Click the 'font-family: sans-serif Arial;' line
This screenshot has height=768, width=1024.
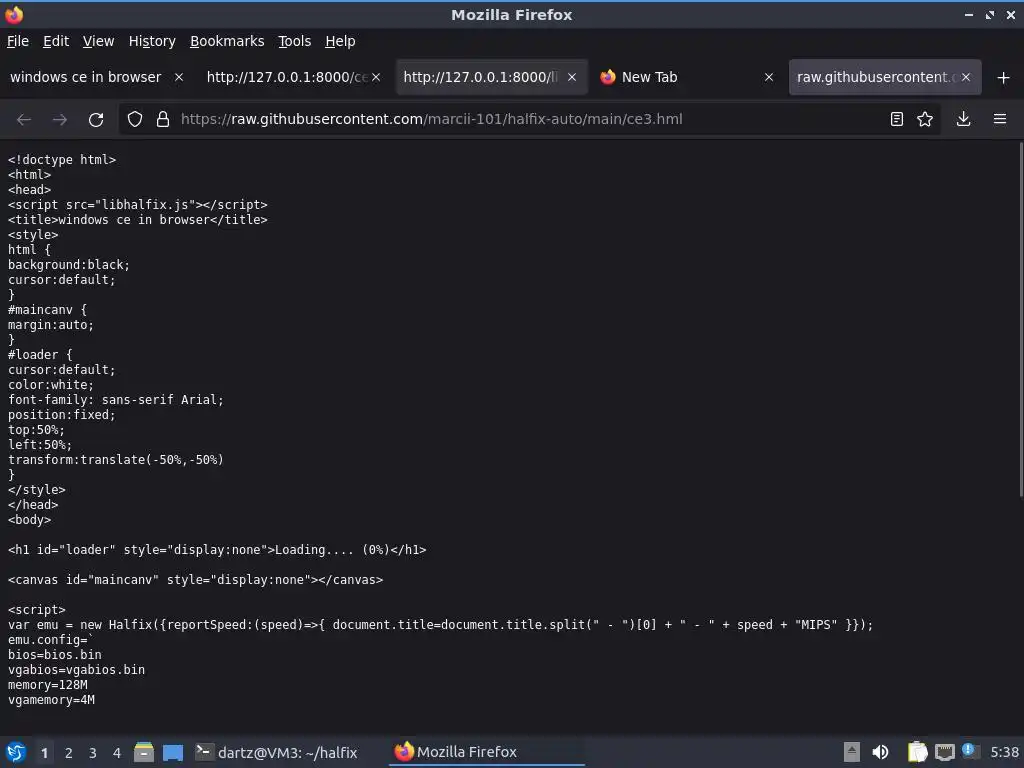click(116, 400)
